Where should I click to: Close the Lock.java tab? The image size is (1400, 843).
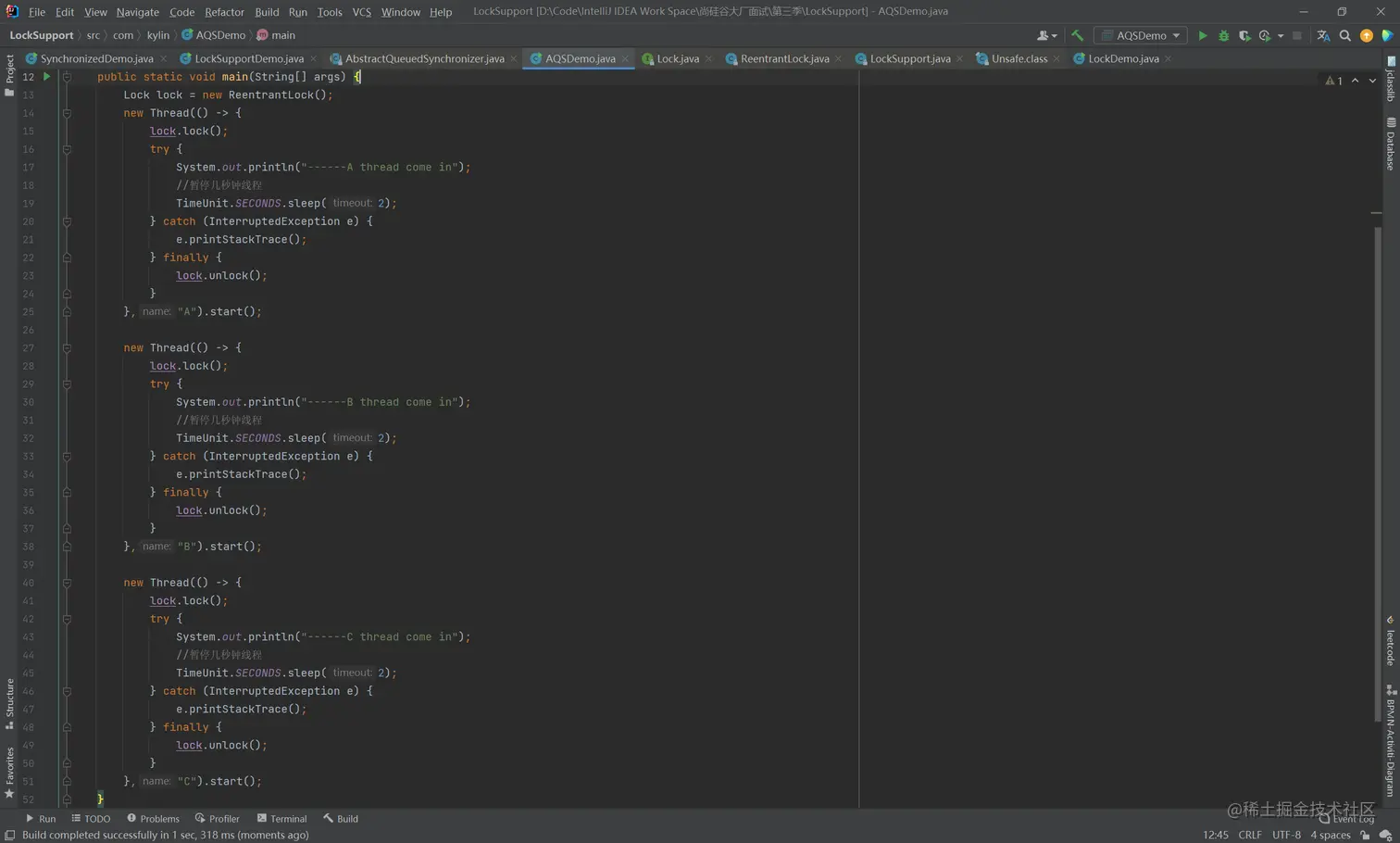[x=708, y=59]
